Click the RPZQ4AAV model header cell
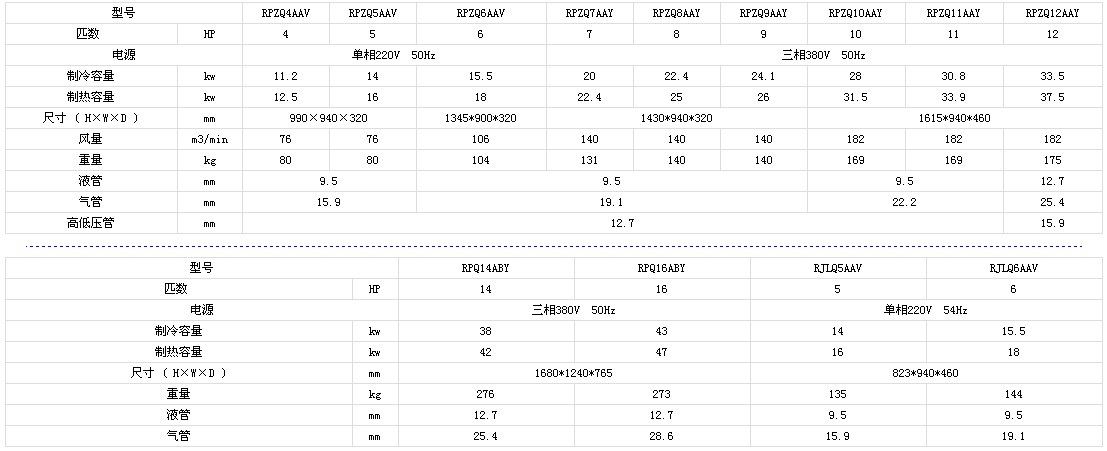 (286, 13)
